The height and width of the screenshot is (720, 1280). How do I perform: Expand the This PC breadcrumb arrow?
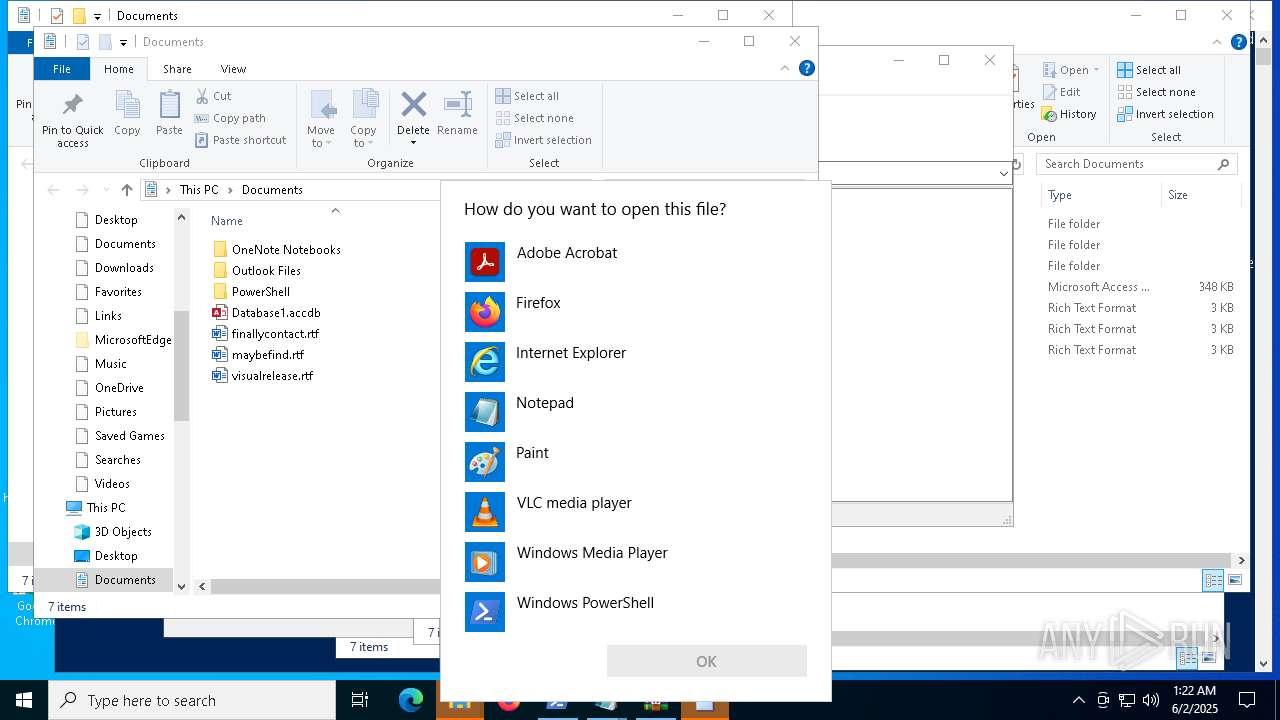pyautogui.click(x=229, y=190)
